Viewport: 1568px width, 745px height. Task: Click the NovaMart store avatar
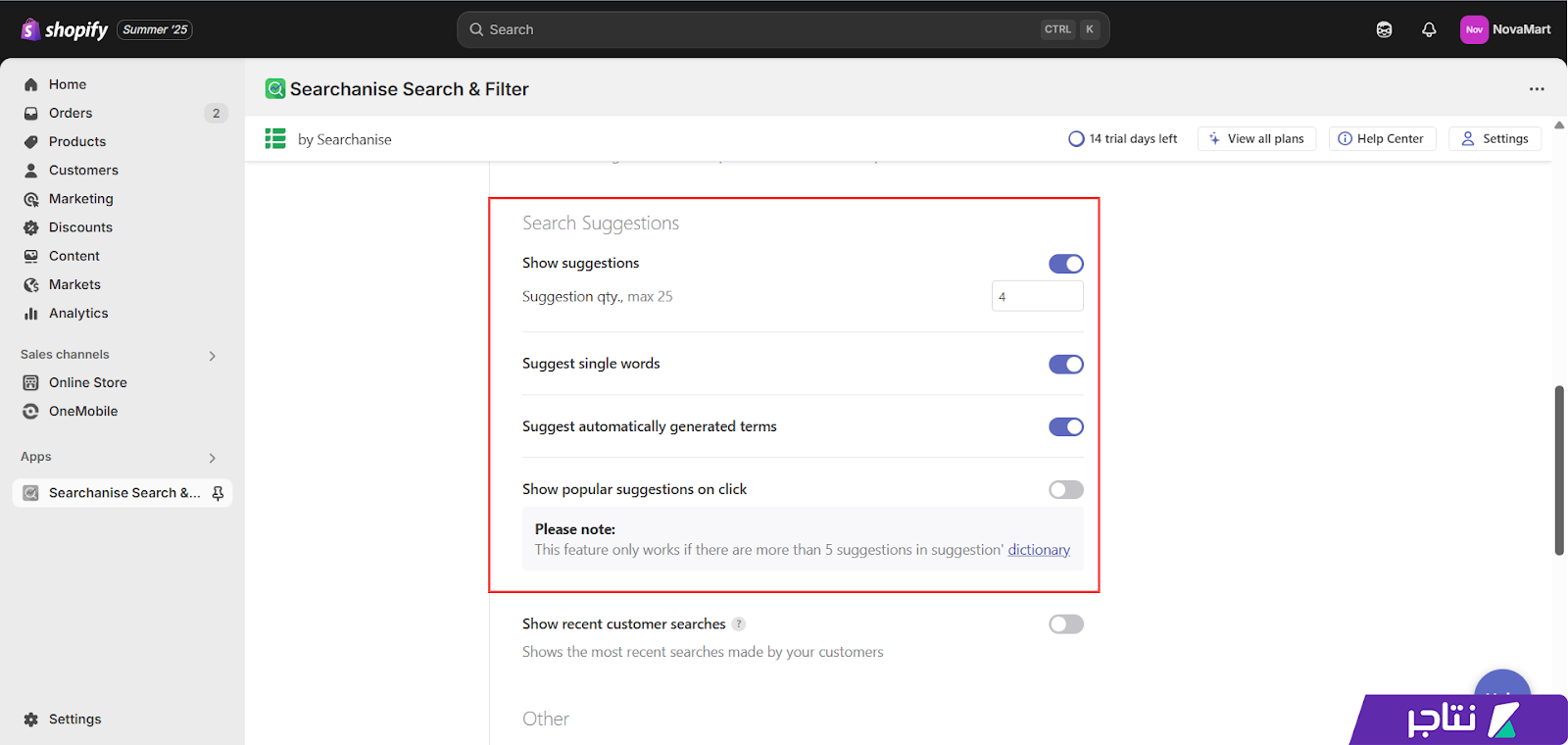point(1474,29)
